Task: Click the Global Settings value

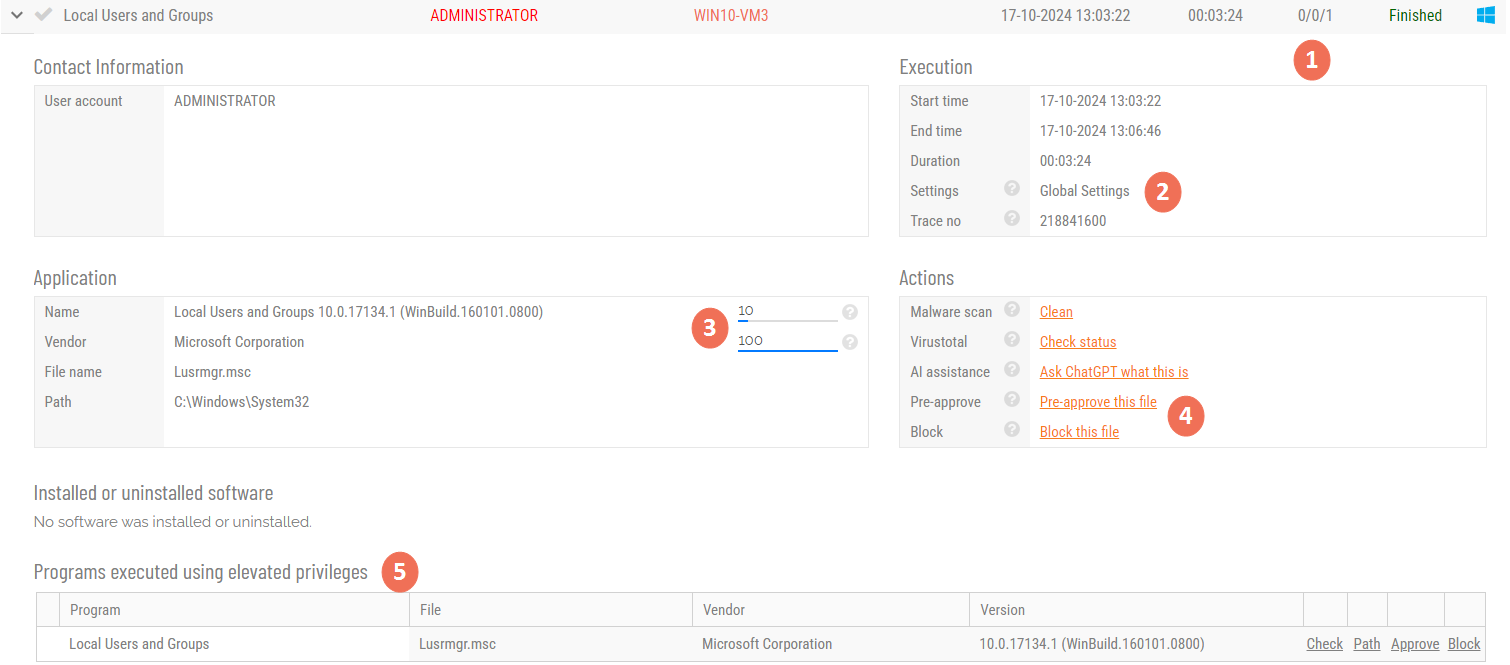Action: tap(1084, 191)
